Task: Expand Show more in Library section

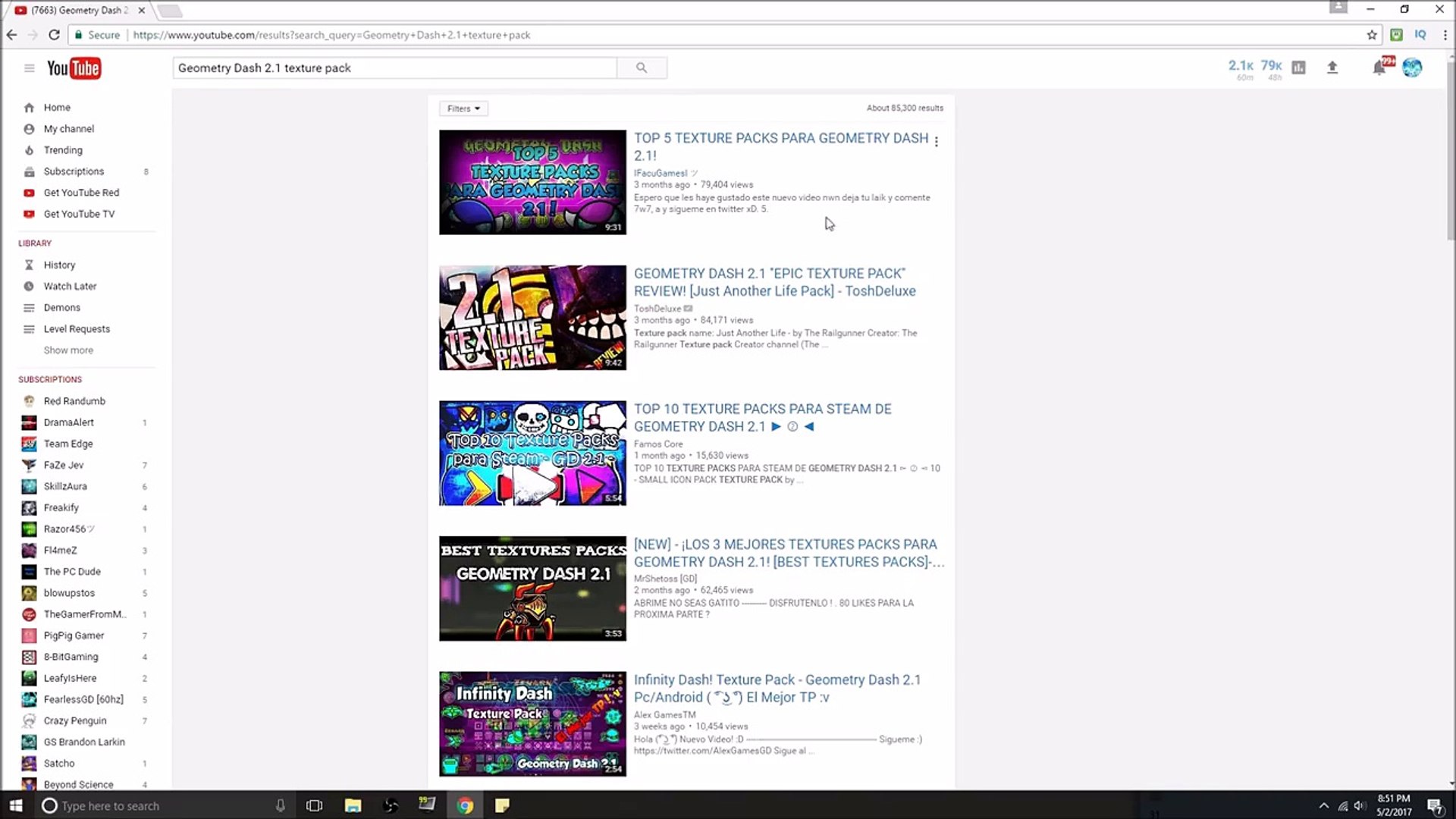Action: coord(68,350)
